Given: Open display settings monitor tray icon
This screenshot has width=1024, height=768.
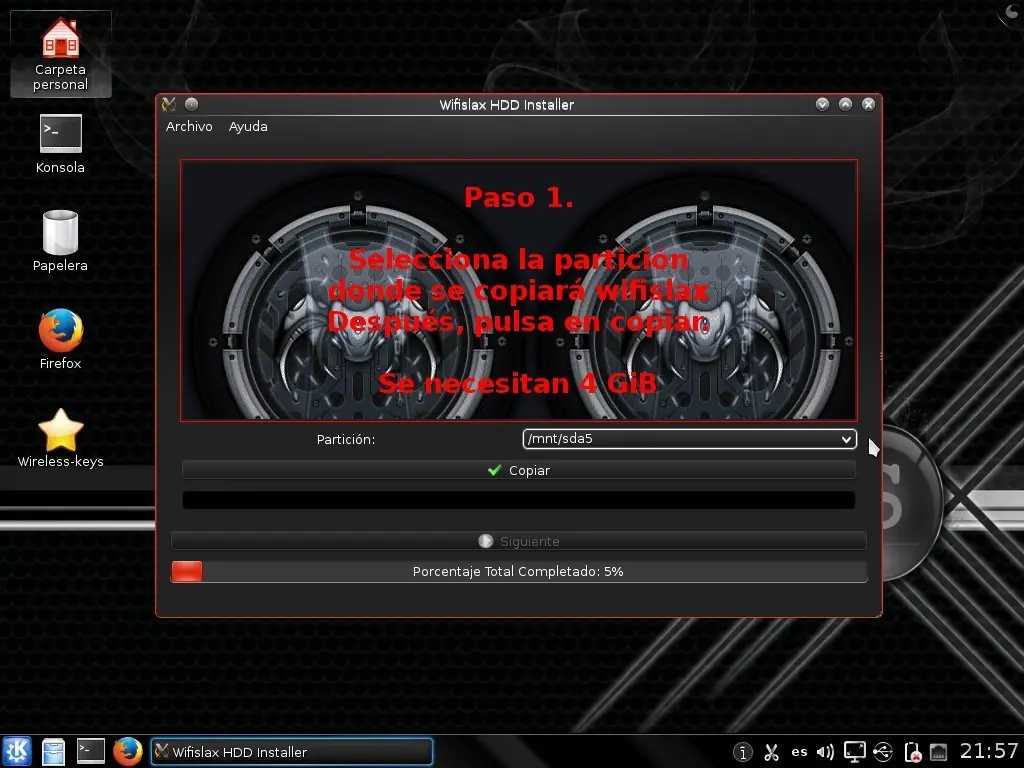Looking at the screenshot, I should [854, 752].
